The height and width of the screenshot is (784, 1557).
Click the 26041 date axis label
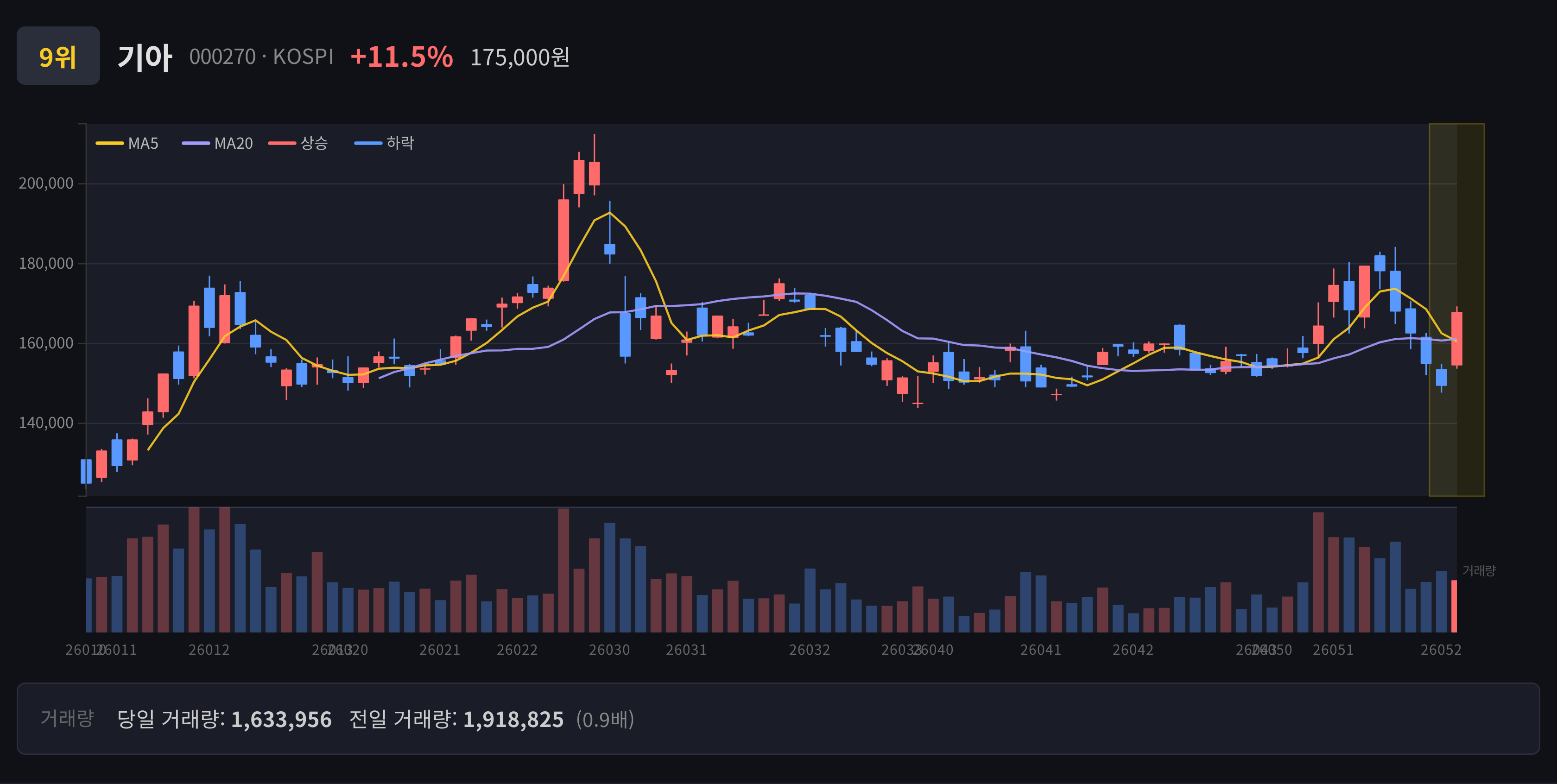pyautogui.click(x=1041, y=650)
